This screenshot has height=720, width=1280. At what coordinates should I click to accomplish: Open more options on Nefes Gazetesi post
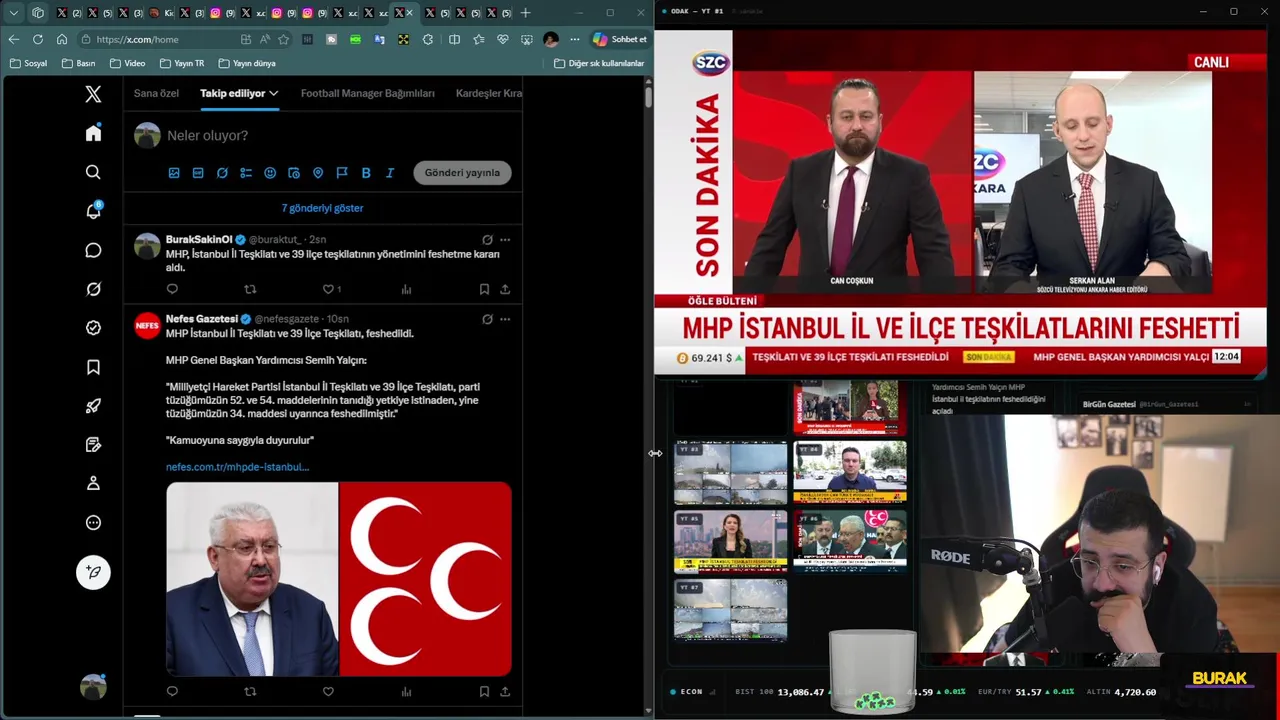pos(505,319)
